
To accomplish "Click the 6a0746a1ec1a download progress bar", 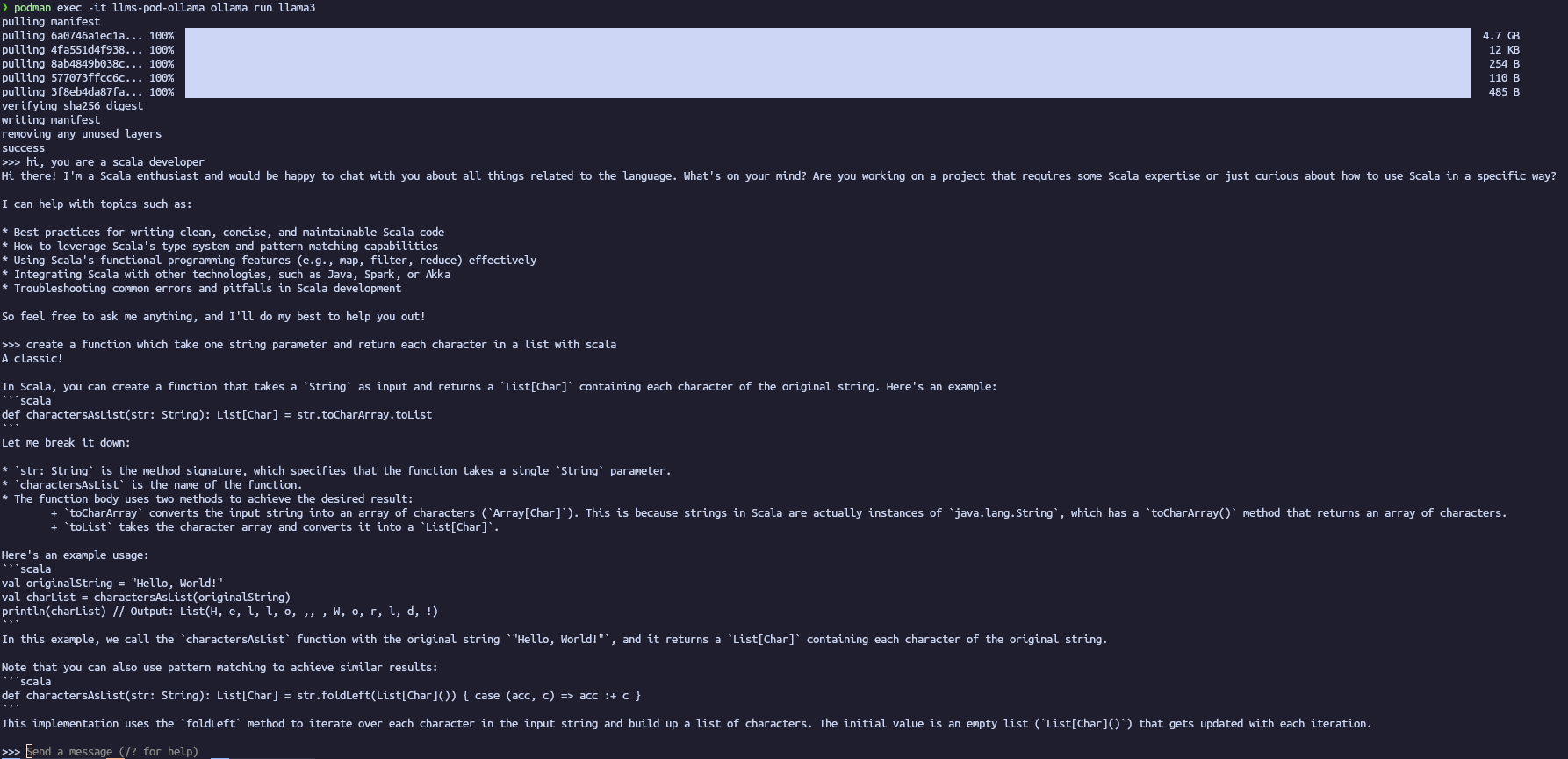I will tap(828, 36).
